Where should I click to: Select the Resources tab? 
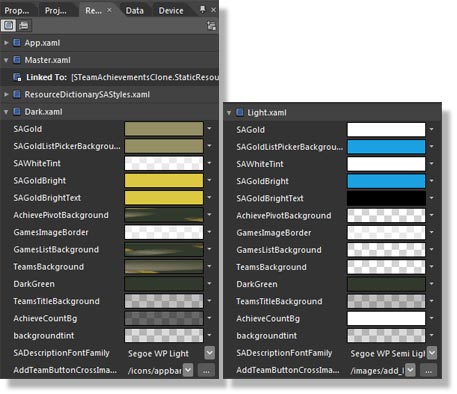coord(93,11)
